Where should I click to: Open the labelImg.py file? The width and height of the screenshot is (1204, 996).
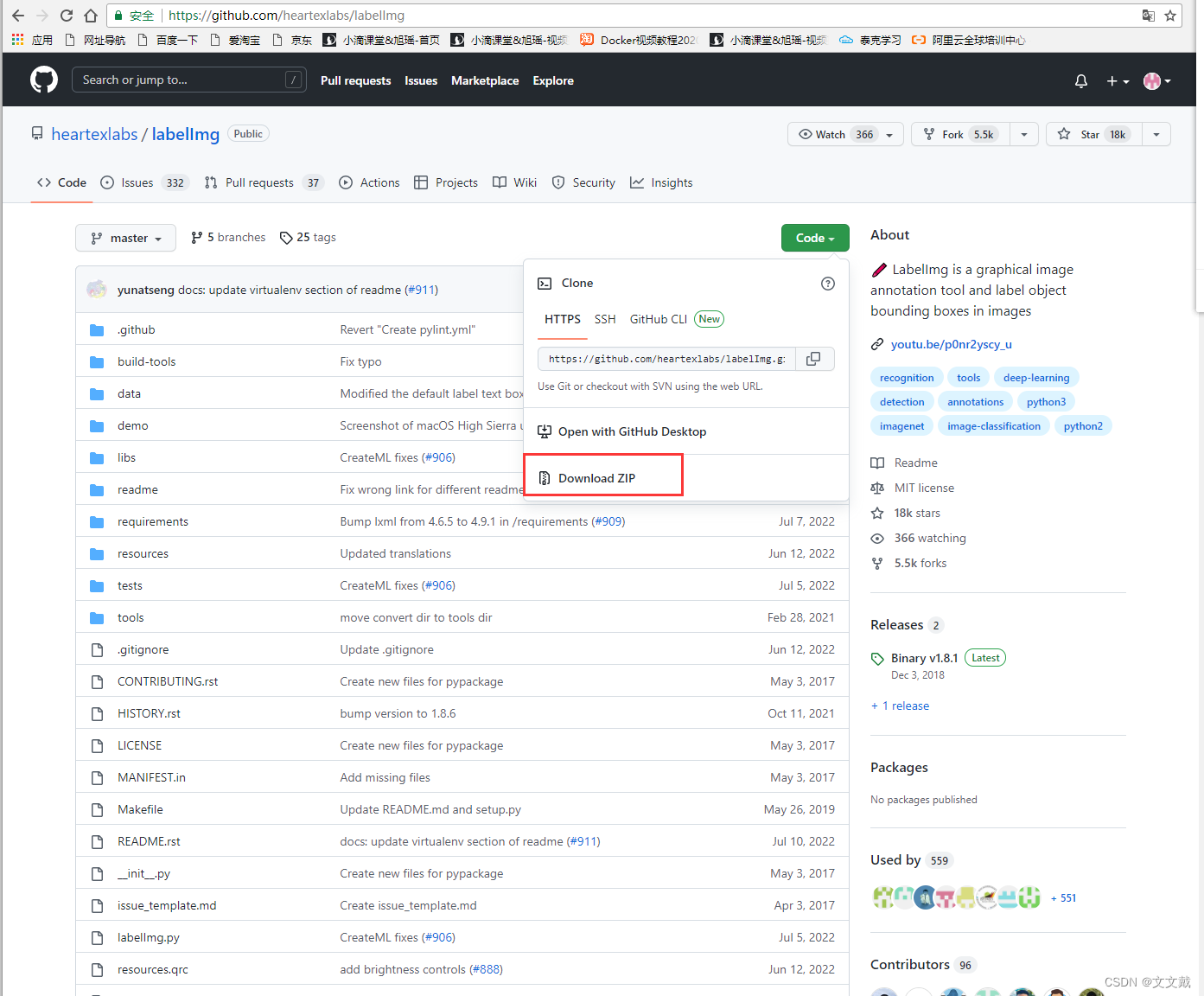(149, 937)
